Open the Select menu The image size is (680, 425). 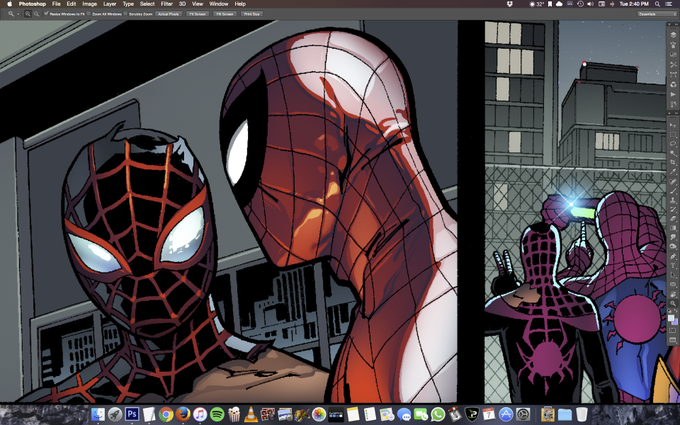pyautogui.click(x=147, y=4)
